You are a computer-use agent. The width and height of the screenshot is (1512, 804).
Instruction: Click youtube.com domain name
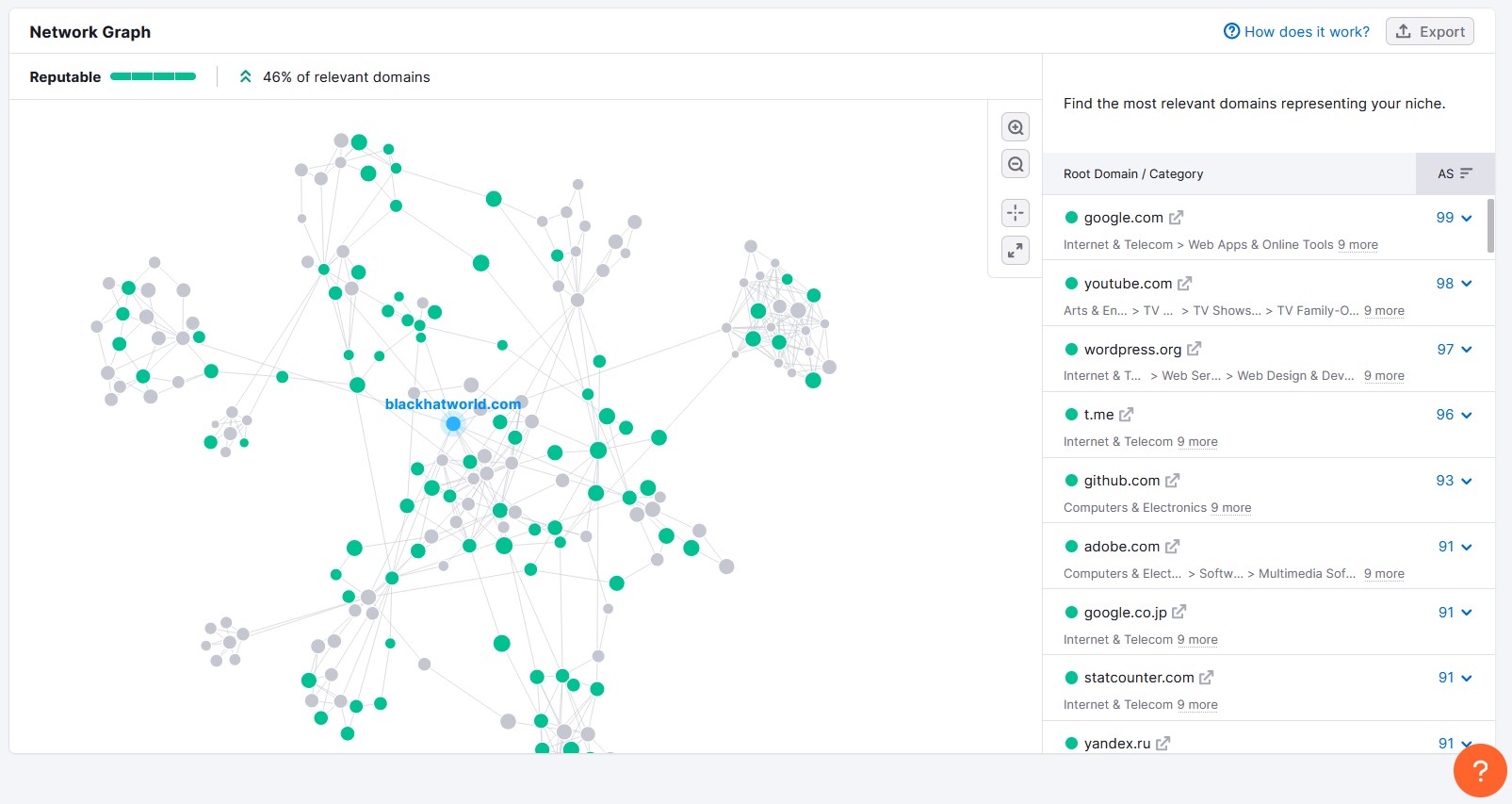coord(1128,284)
